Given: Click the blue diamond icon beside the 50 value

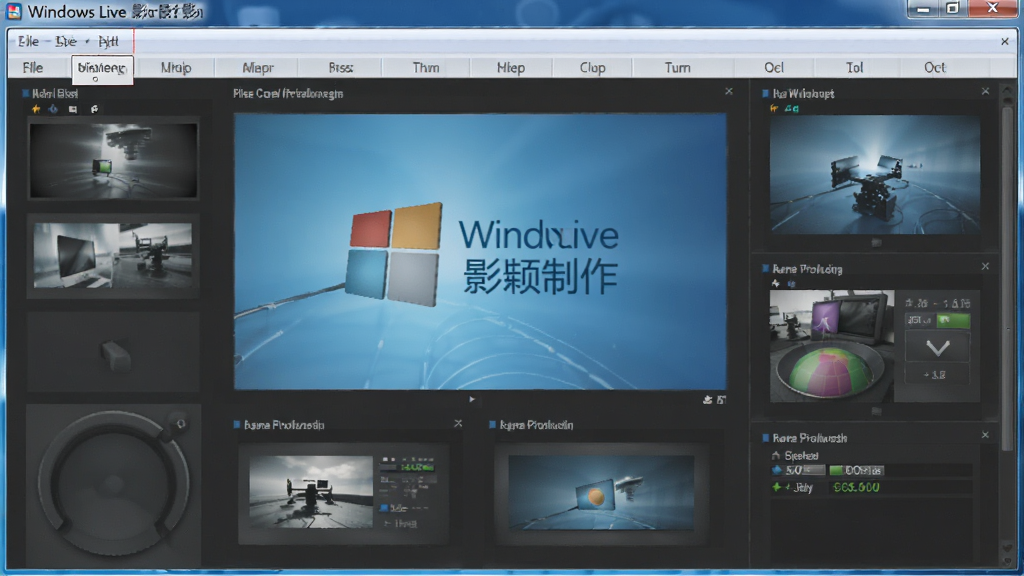Looking at the screenshot, I should 776,470.
